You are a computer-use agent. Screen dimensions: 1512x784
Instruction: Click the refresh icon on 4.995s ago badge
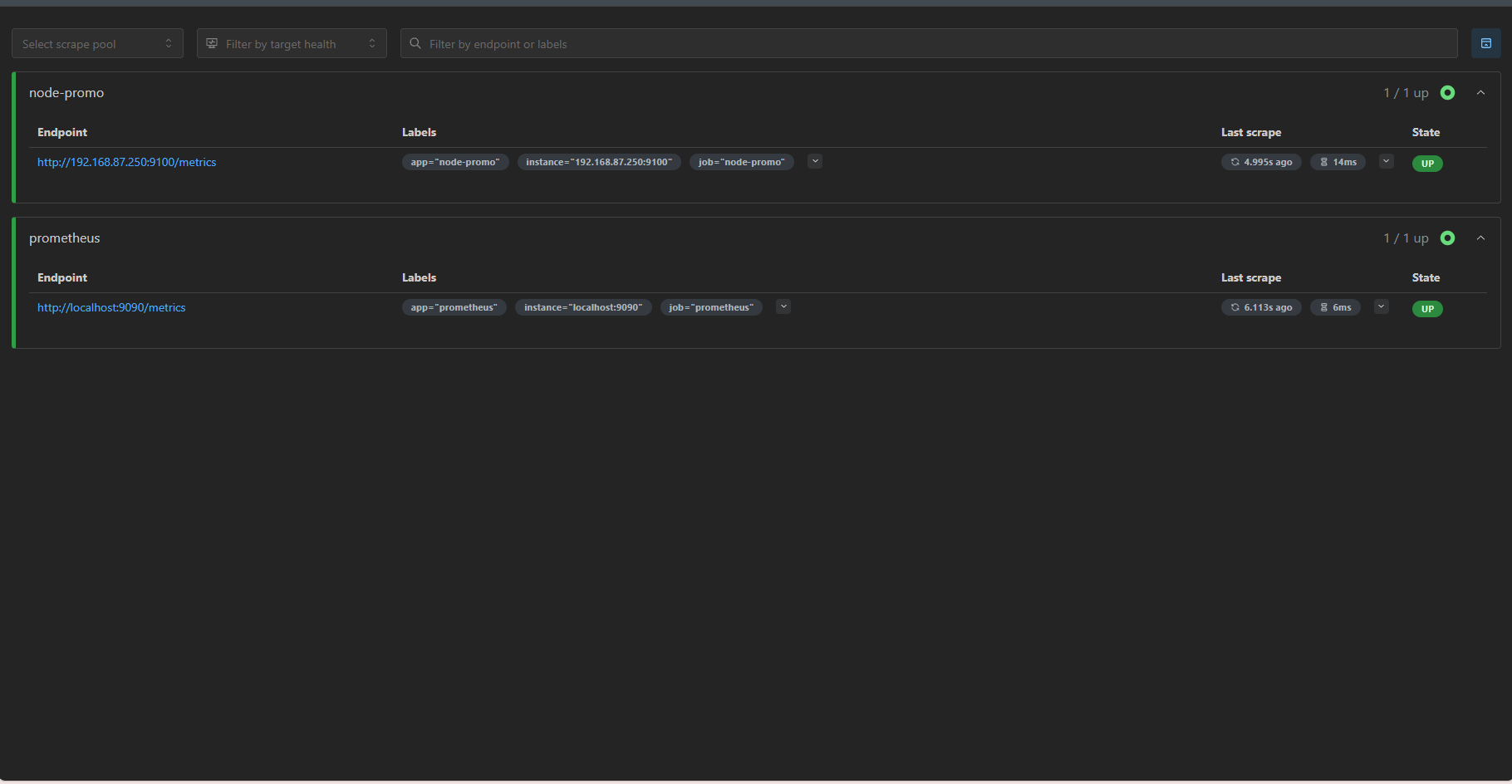point(1235,162)
